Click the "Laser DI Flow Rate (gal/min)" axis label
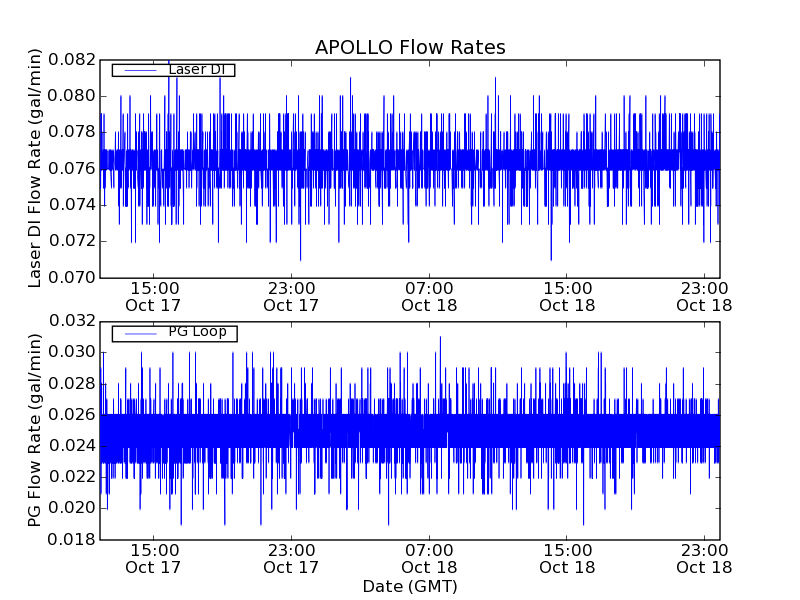Viewport: 800px width, 600px height. (x=34, y=168)
